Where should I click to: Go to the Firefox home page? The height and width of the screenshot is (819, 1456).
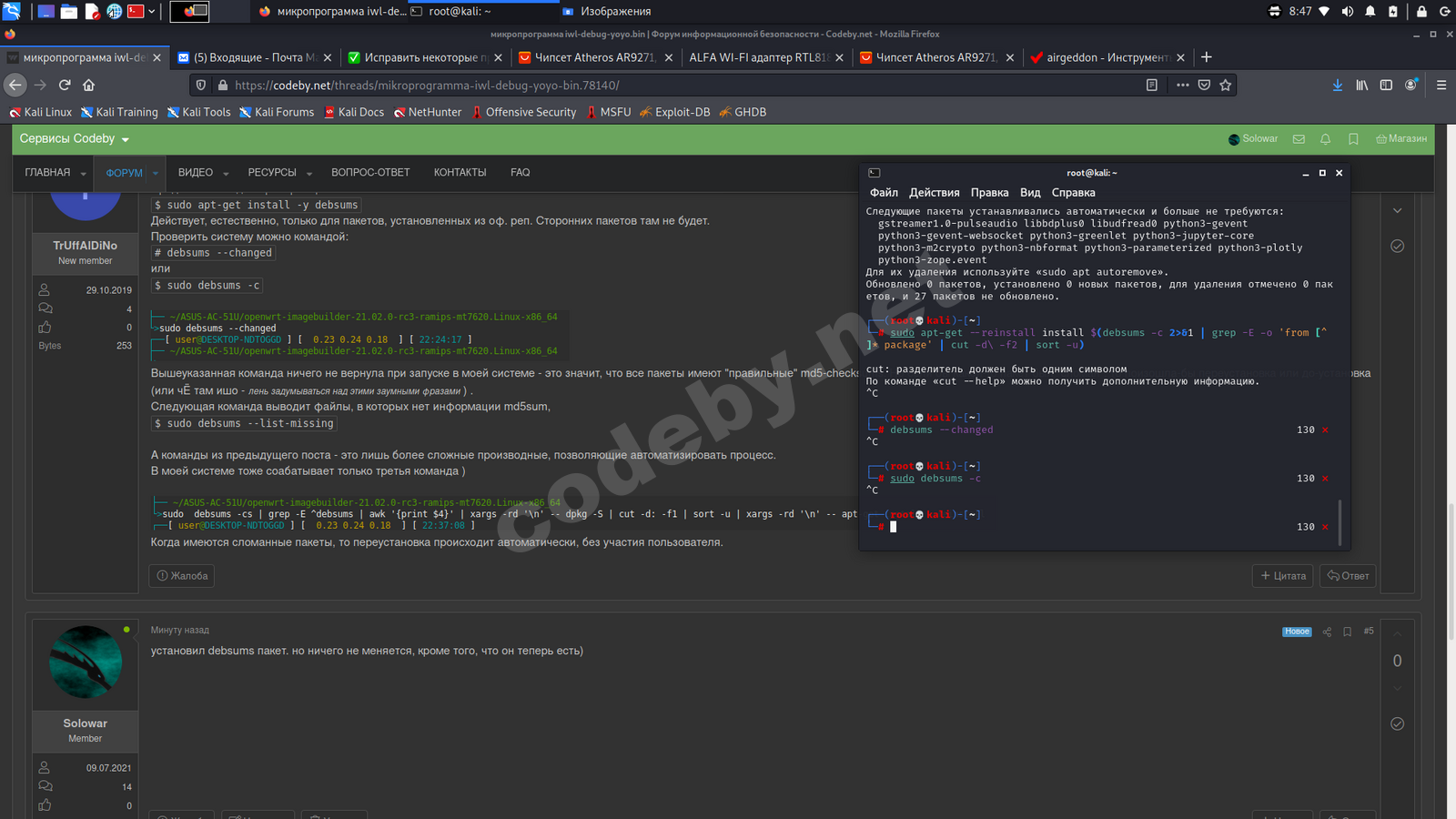(x=88, y=85)
